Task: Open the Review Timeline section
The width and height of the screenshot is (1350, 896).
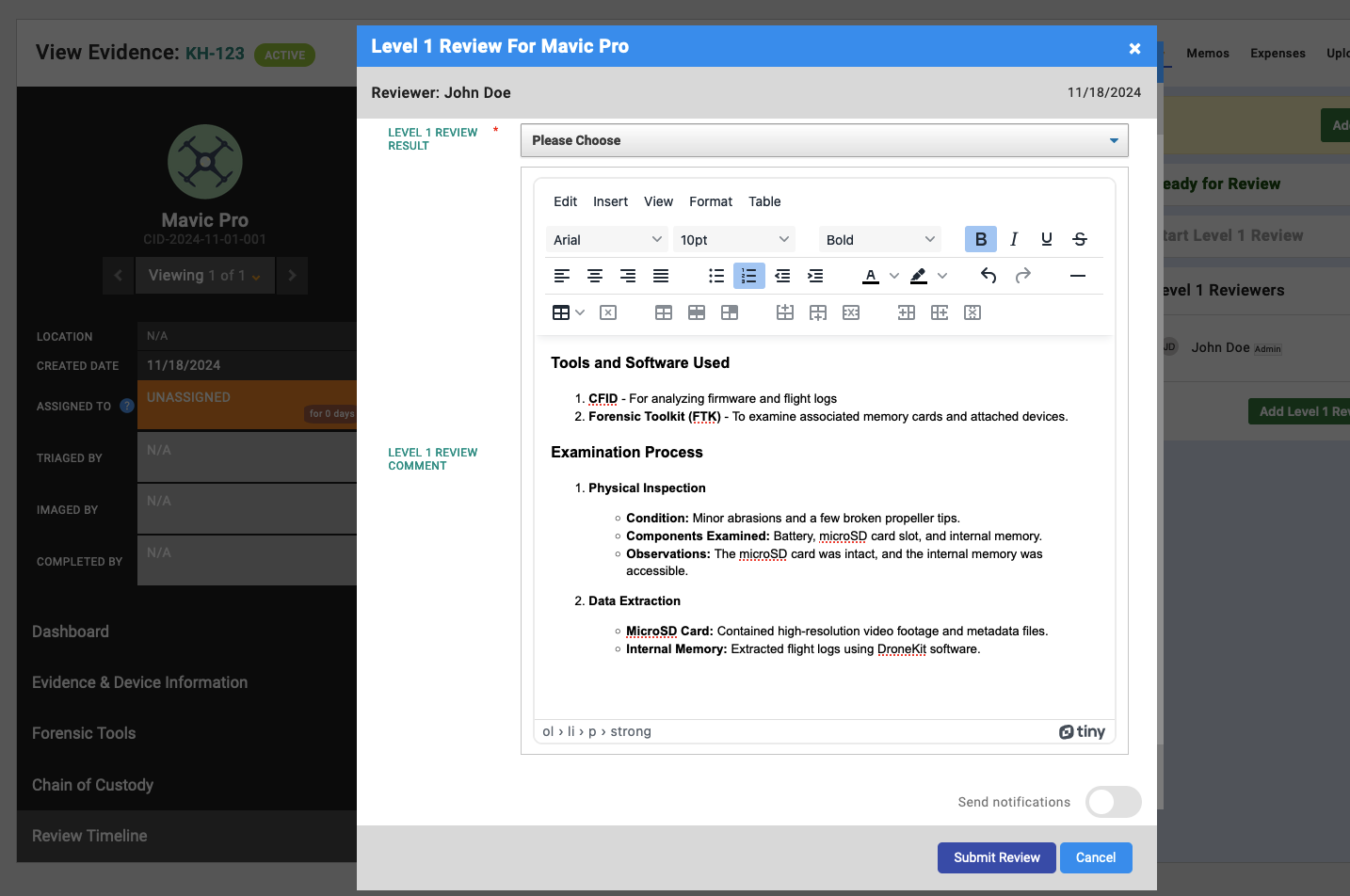Action: pyautogui.click(x=89, y=836)
